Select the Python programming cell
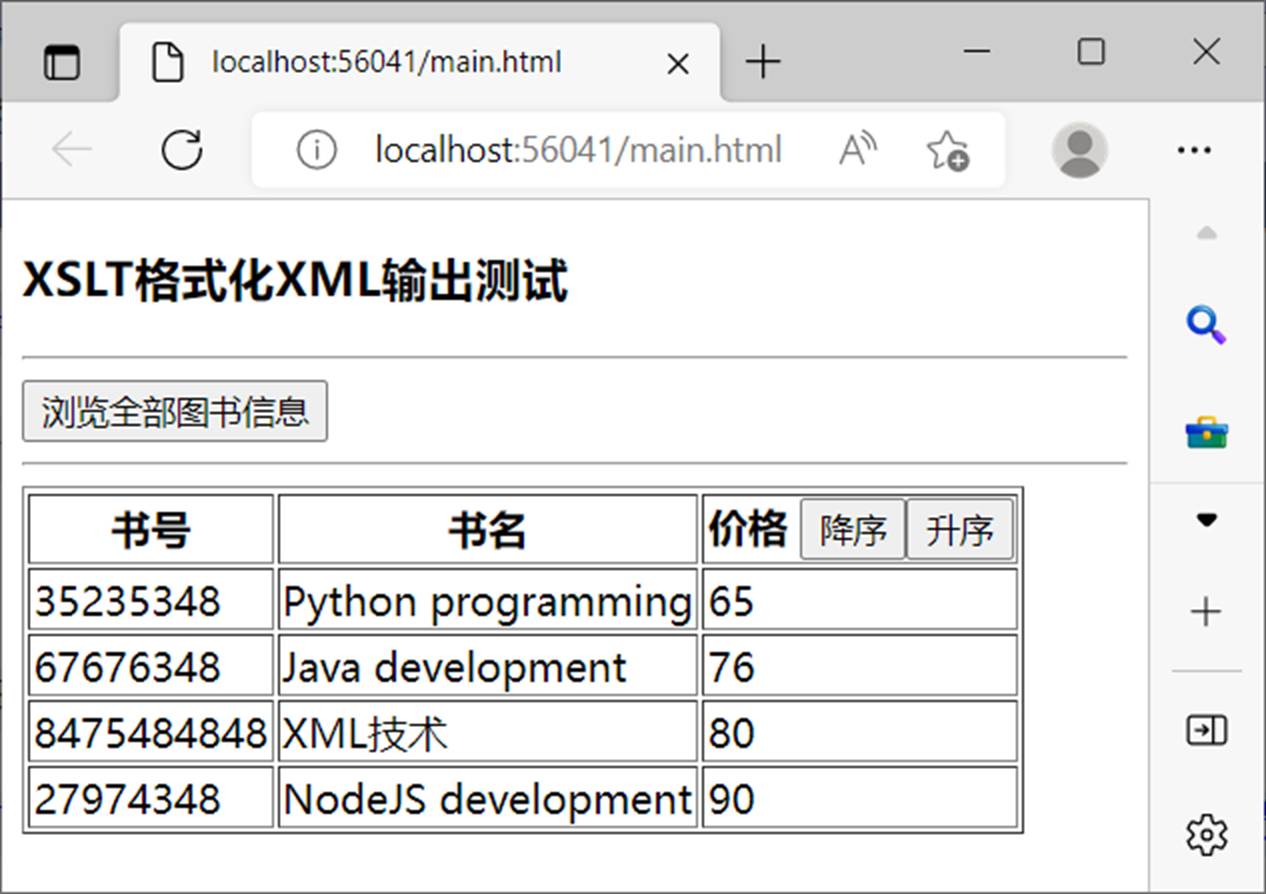Viewport: 1266px width, 894px height. tap(487, 601)
